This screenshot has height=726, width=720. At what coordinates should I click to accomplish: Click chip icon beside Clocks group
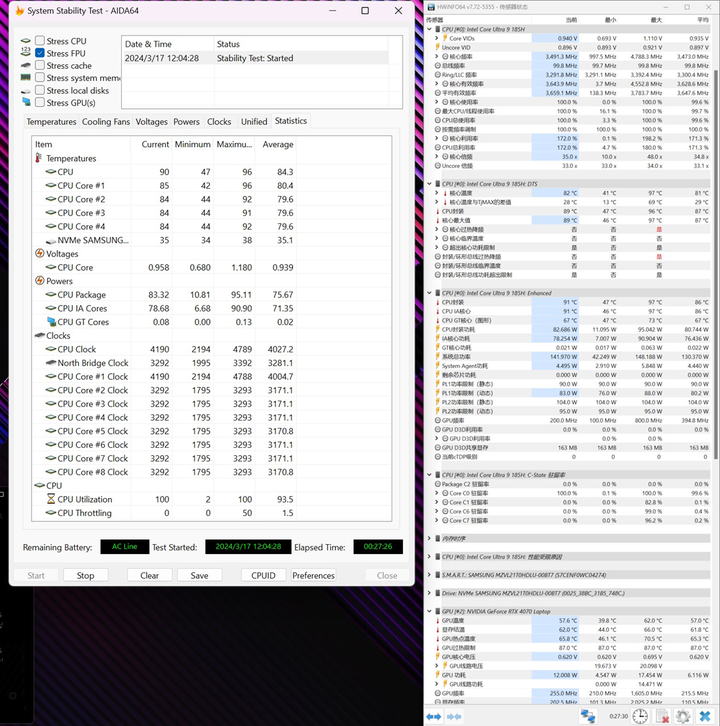(40, 336)
